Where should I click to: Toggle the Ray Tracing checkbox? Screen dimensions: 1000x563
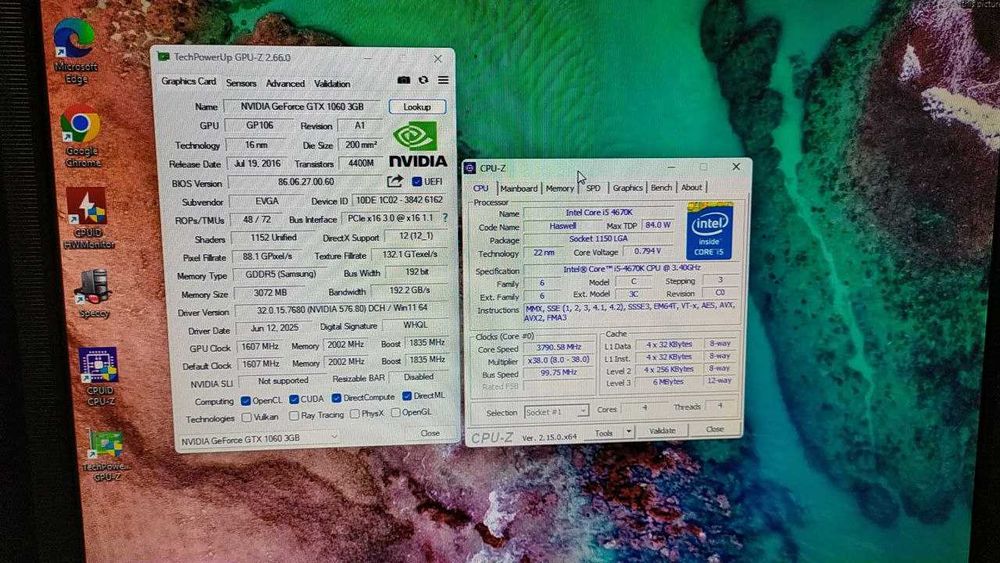pyautogui.click(x=294, y=415)
